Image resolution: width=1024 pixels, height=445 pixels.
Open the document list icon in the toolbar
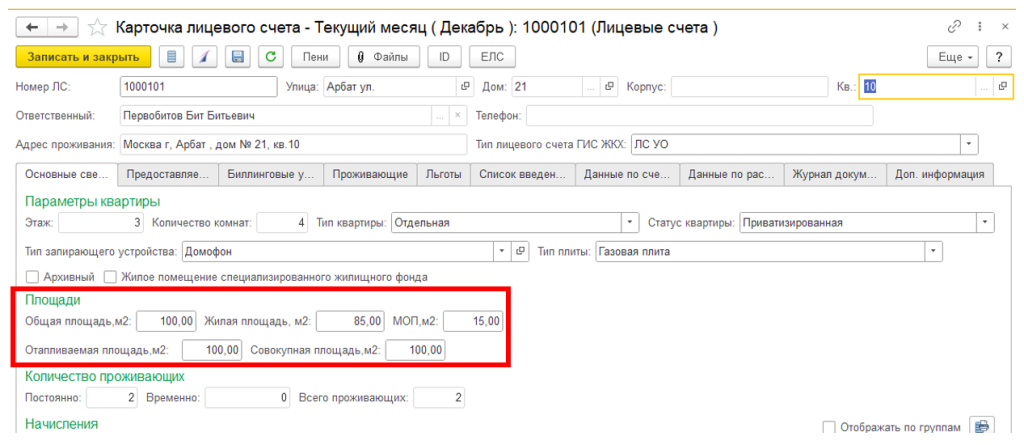pos(173,57)
